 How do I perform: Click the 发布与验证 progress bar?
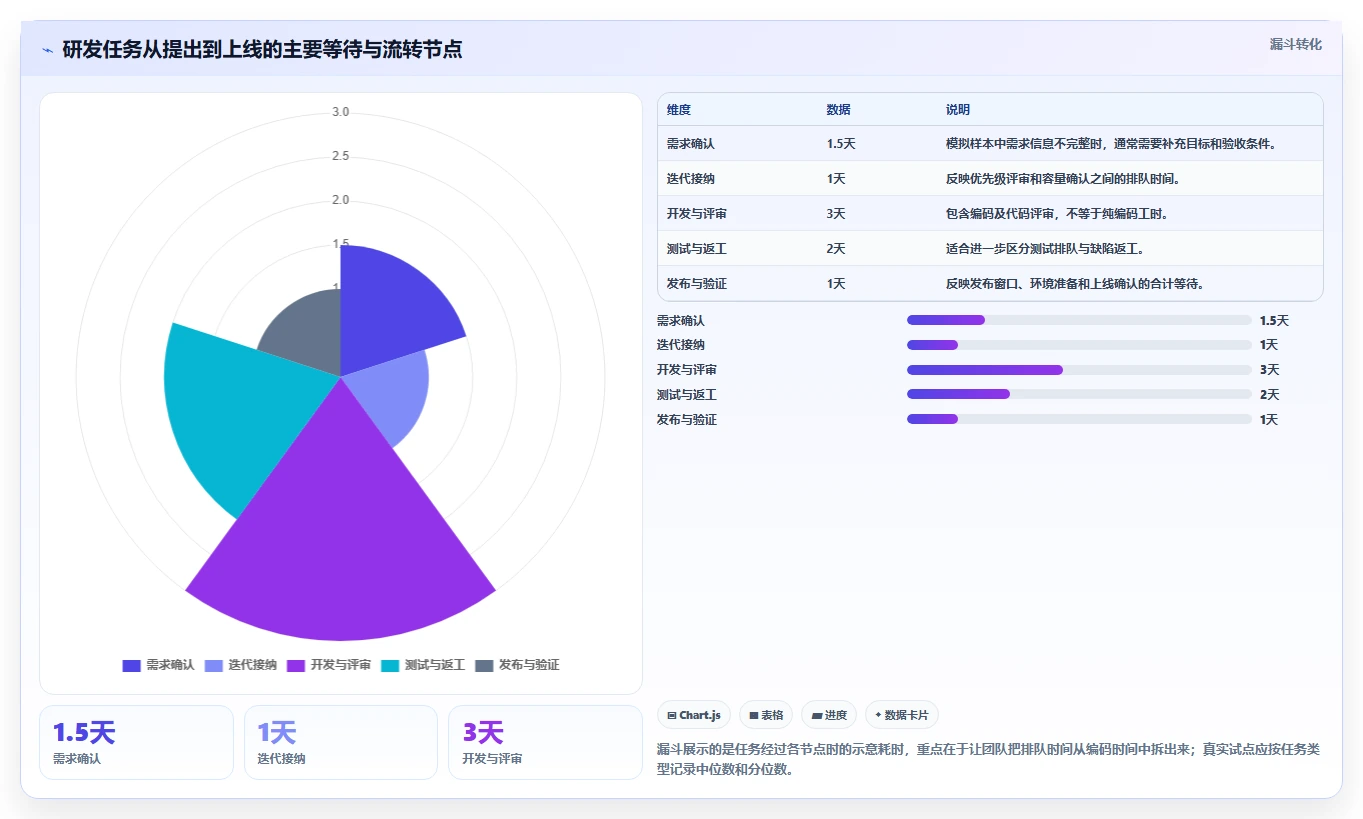1079,420
